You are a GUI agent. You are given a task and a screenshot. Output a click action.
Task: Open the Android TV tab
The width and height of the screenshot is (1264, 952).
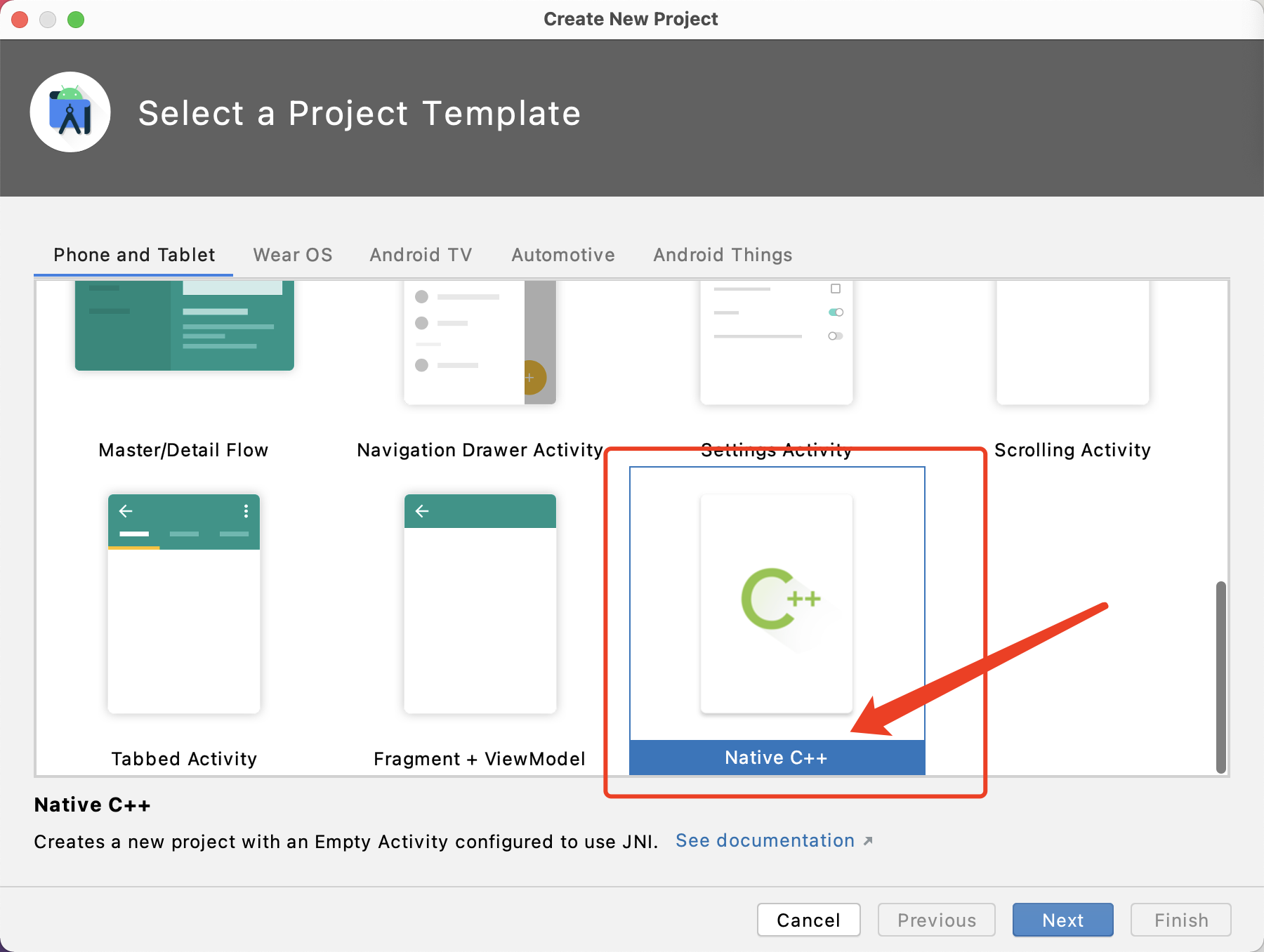[x=421, y=255]
